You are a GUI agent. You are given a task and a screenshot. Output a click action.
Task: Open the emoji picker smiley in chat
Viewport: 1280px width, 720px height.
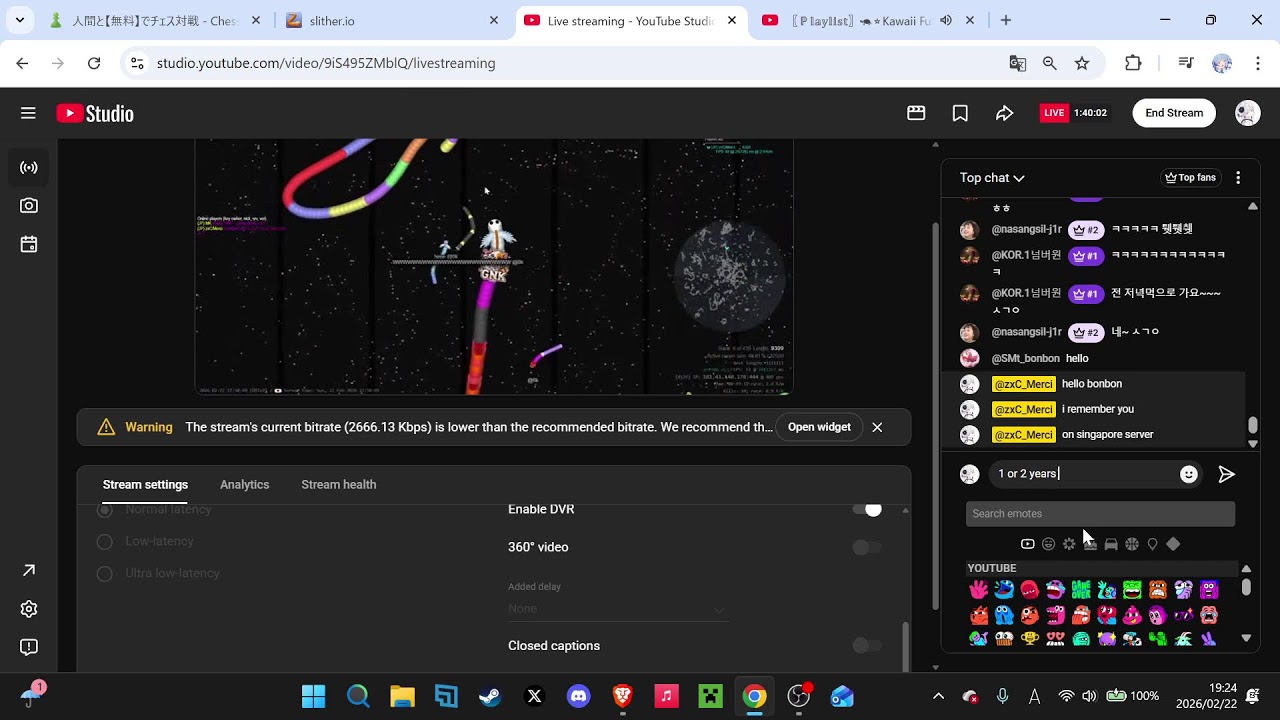[x=1188, y=474]
